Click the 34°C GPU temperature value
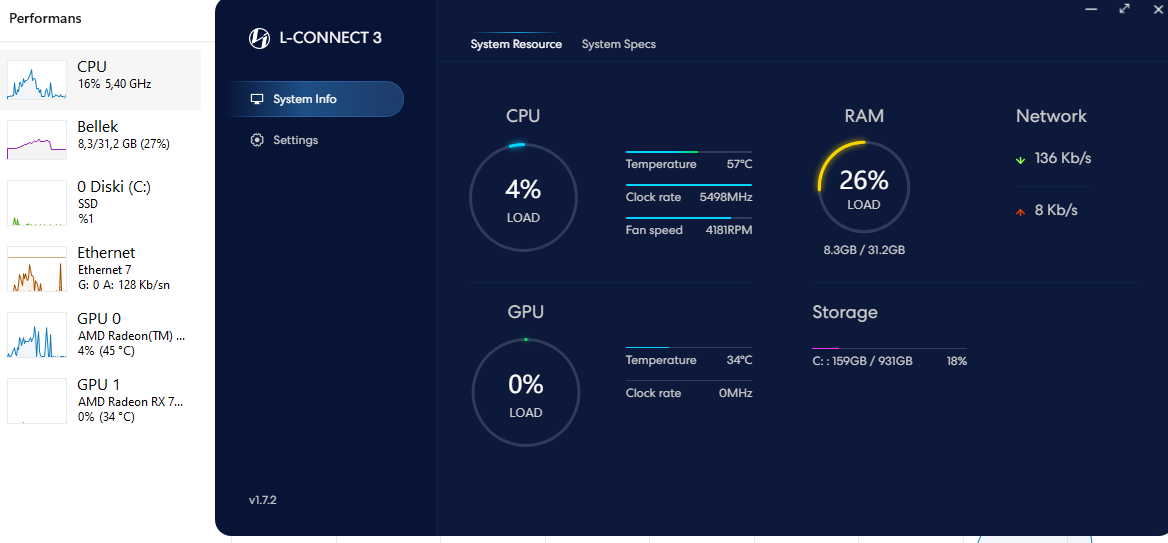Viewport: 1168px width, 543px height. coord(739,360)
